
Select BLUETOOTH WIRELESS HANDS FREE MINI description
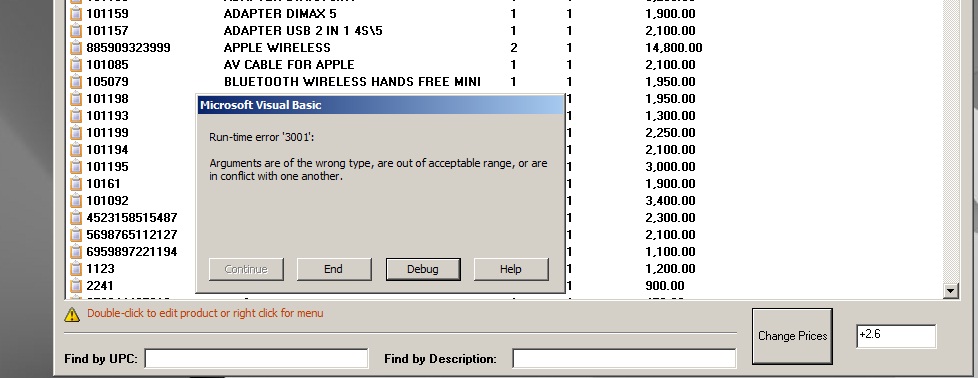point(352,81)
